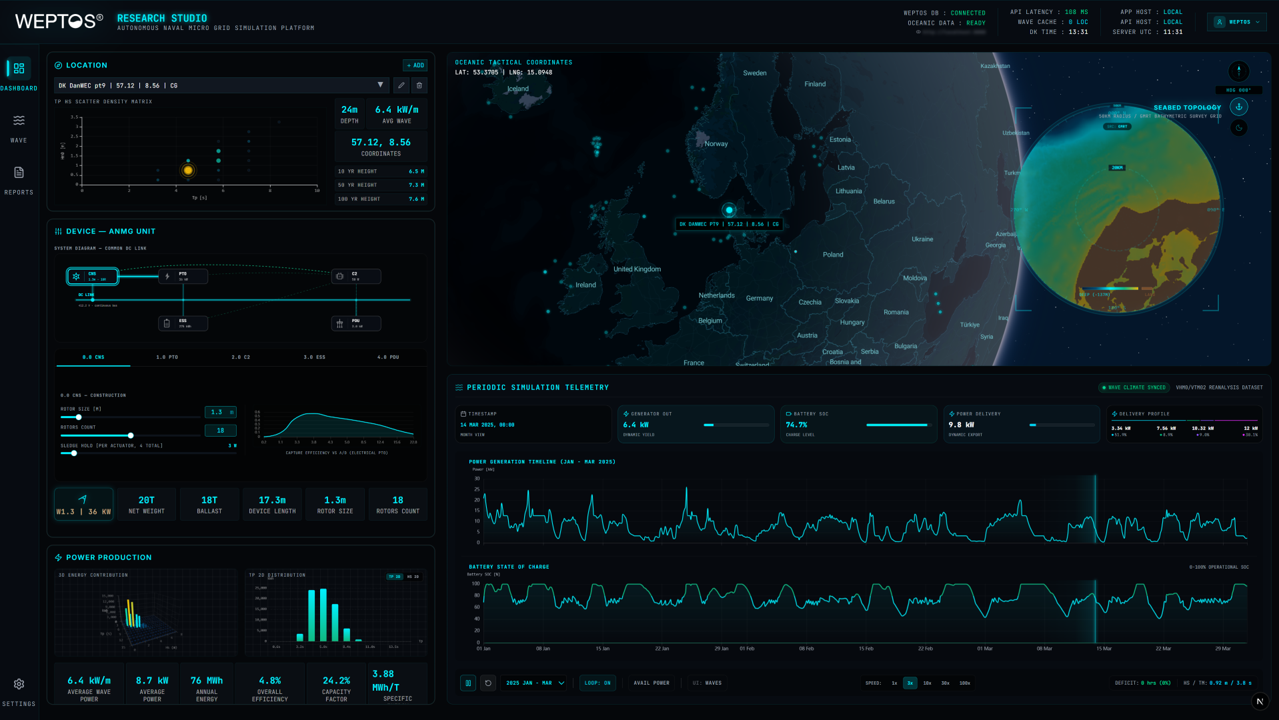The height and width of the screenshot is (720, 1279).
Task: Set playback speed to 3x
Action: pyautogui.click(x=910, y=683)
